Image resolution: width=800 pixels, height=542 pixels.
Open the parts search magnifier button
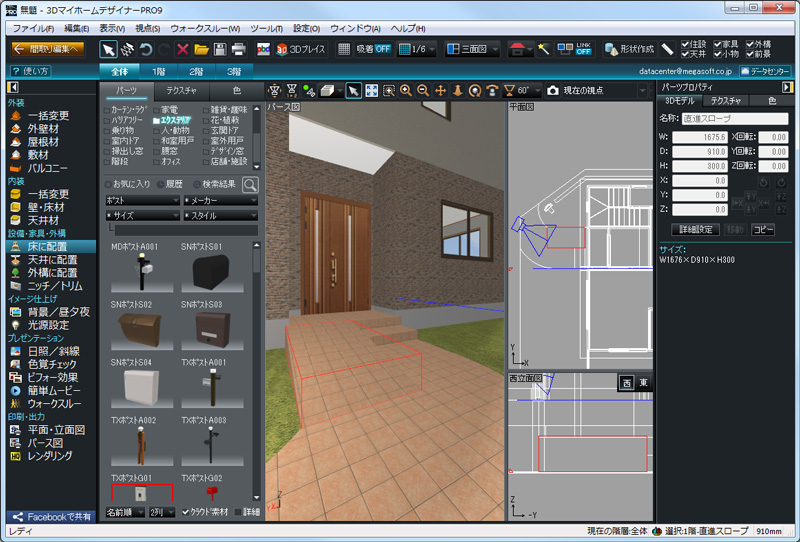[249, 184]
